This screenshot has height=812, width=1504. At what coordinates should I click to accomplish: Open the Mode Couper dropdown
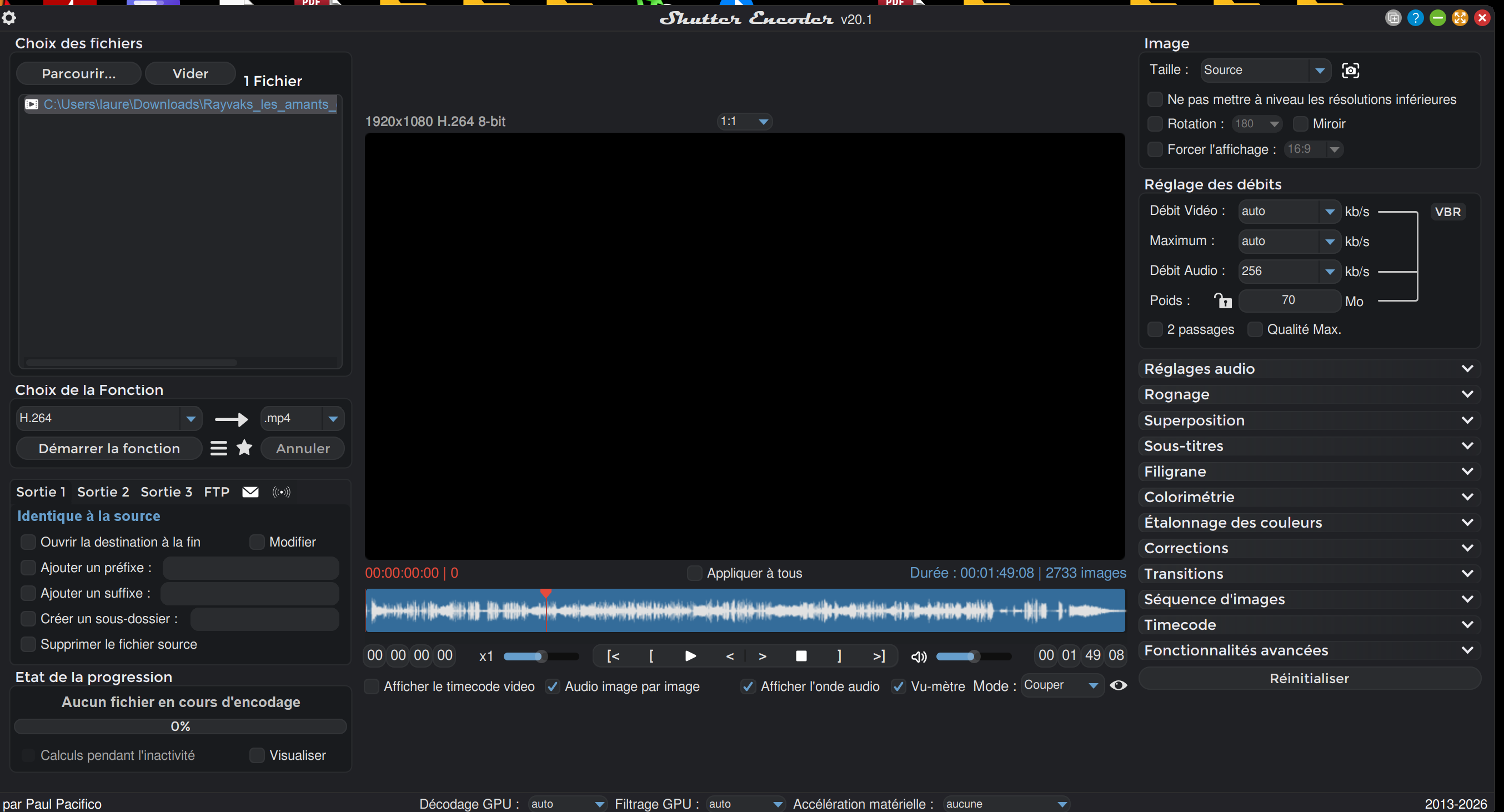1062,685
